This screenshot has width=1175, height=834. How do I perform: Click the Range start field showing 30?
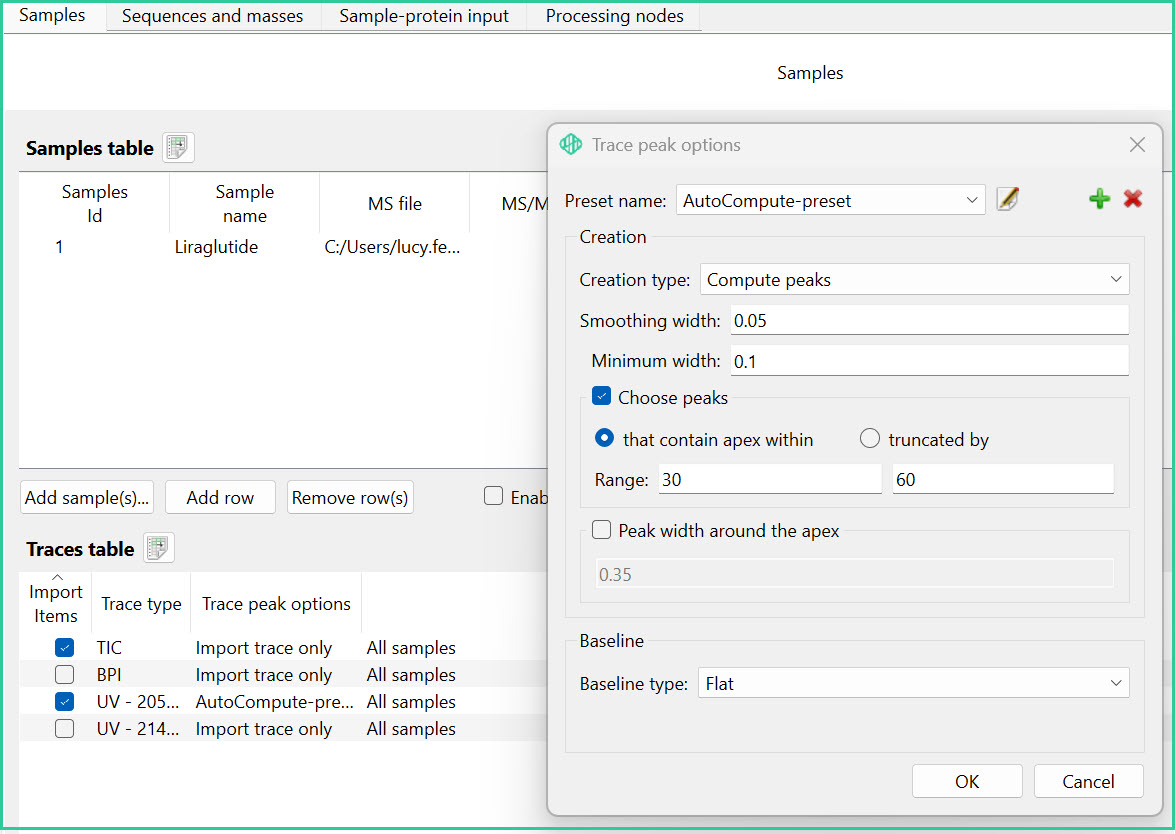tap(770, 480)
